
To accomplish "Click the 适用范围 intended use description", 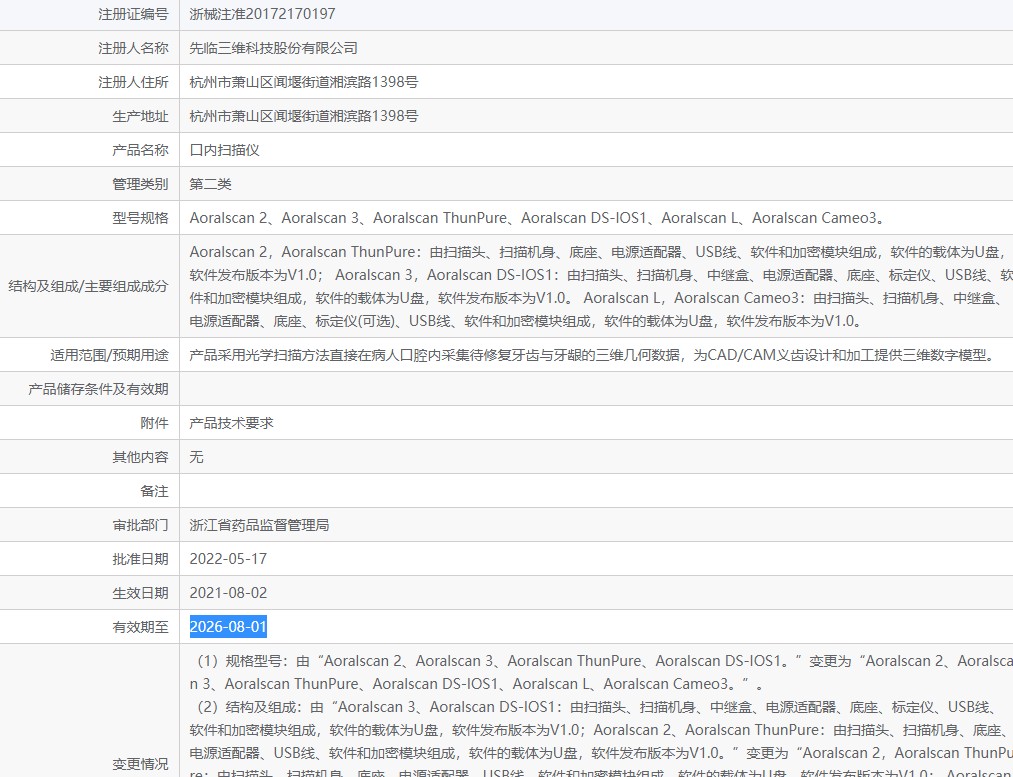I will 592,355.
